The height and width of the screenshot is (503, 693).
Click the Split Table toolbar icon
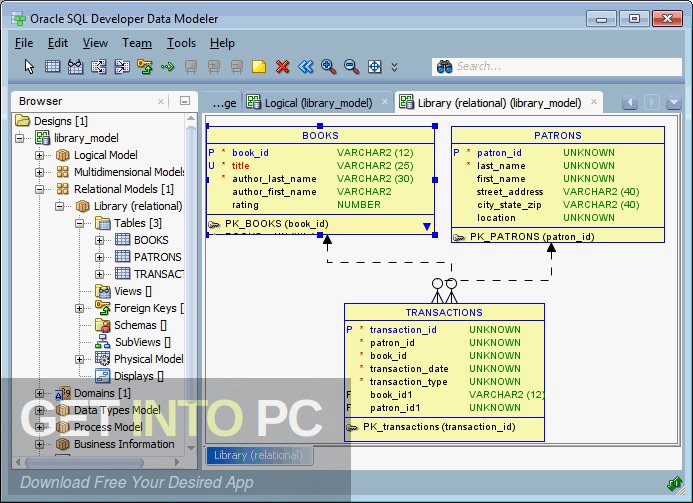98,67
